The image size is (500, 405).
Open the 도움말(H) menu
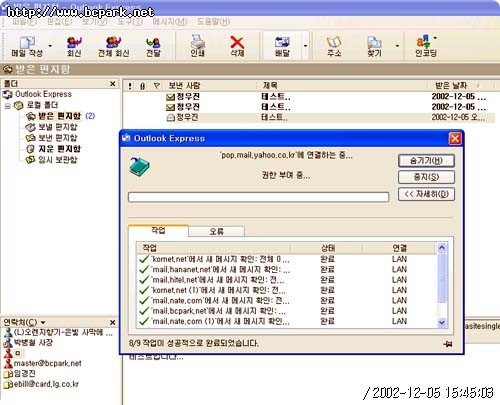click(x=213, y=22)
